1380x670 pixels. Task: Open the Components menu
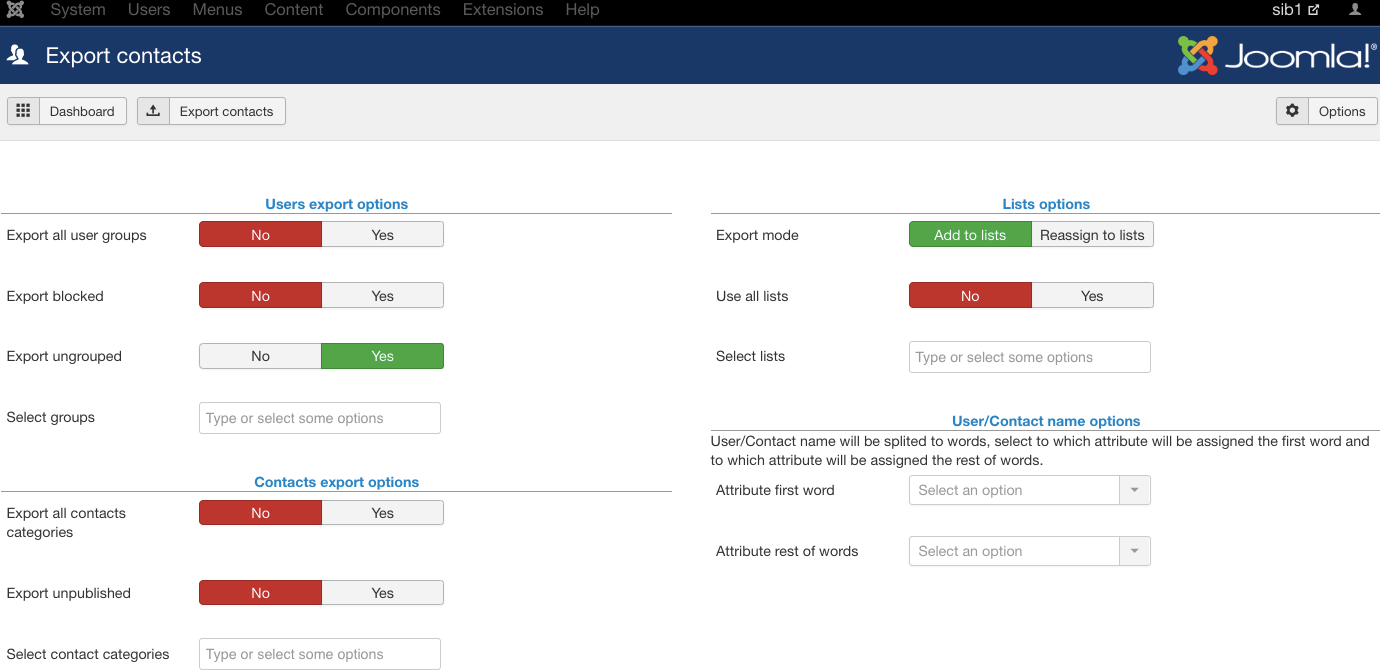click(x=393, y=10)
